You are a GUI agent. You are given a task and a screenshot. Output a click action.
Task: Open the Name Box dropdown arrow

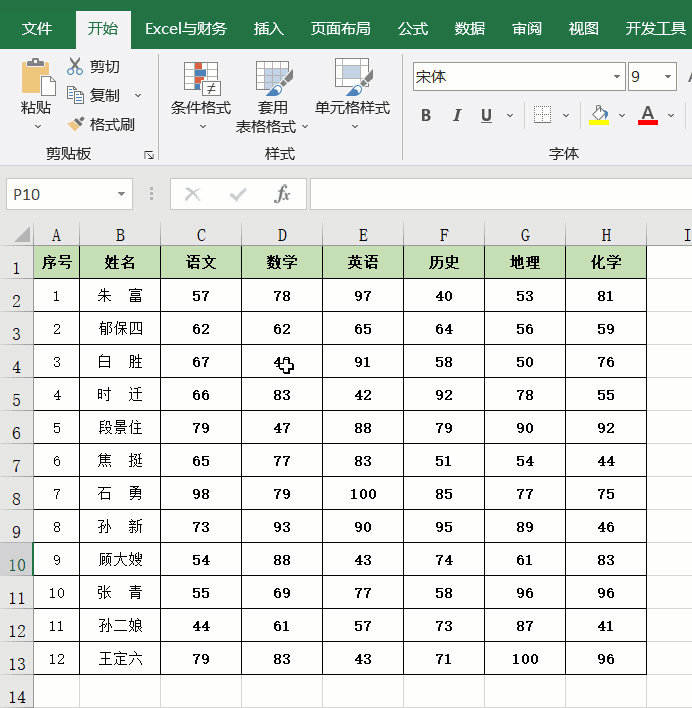click(122, 194)
